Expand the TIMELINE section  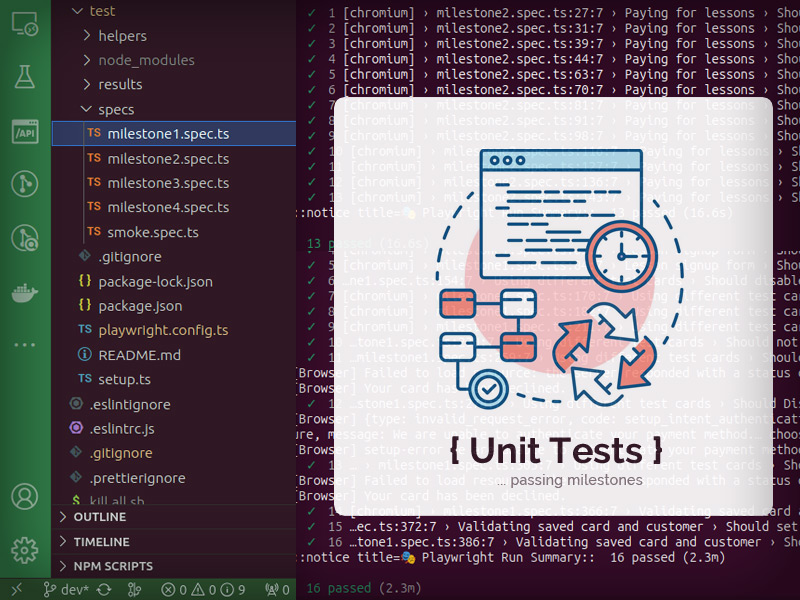point(101,541)
